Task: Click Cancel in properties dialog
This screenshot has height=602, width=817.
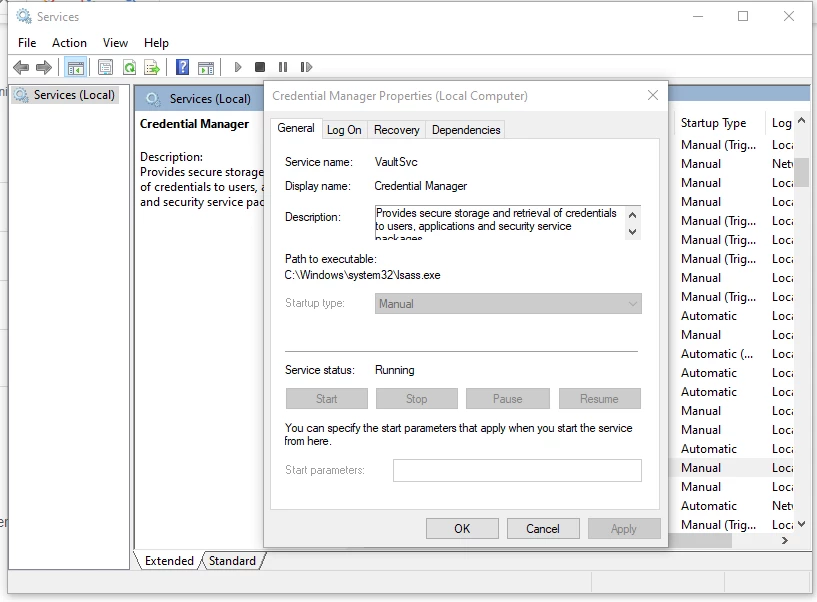Action: pyautogui.click(x=543, y=529)
